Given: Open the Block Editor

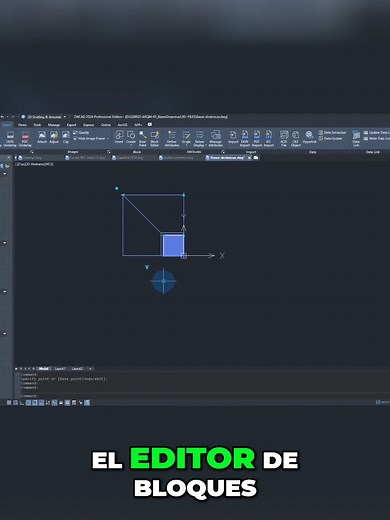Looking at the screenshot, I should [x=155, y=139].
